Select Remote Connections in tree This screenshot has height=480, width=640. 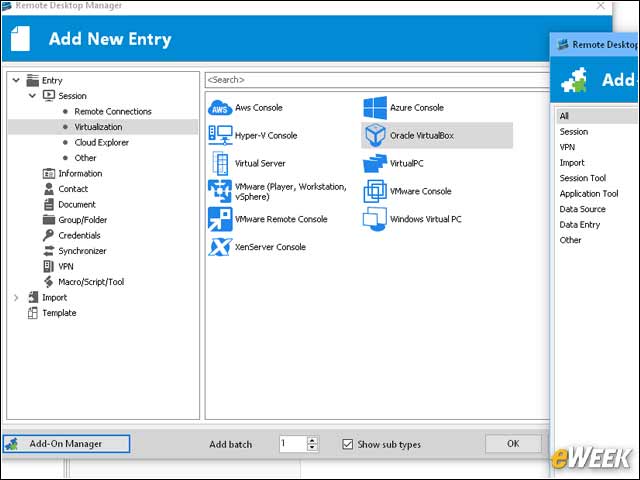tap(113, 111)
